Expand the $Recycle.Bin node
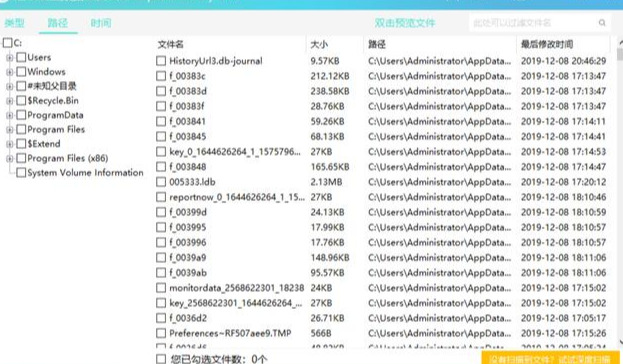The width and height of the screenshot is (623, 364). click(x=10, y=101)
